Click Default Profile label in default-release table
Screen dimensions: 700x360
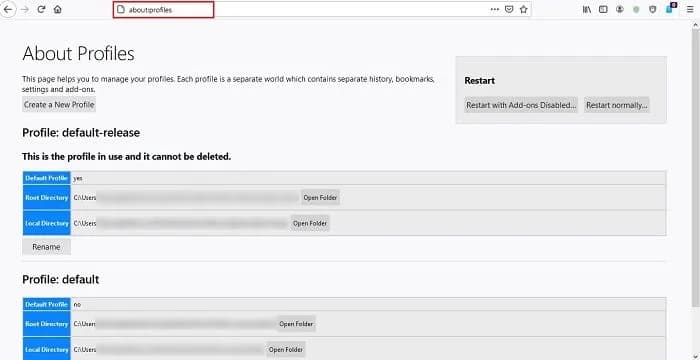tap(46, 178)
